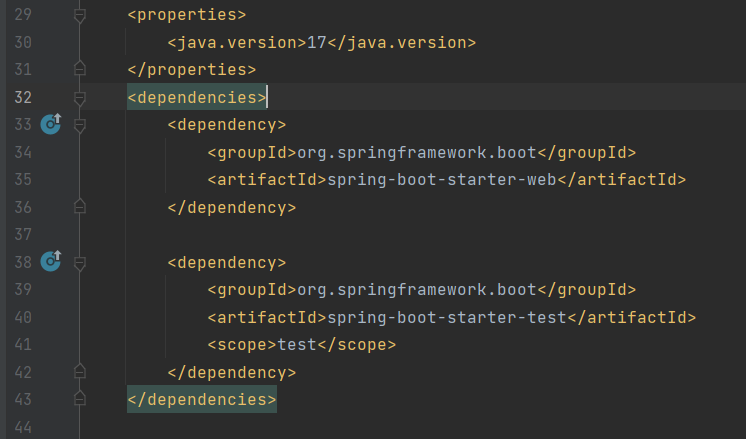The width and height of the screenshot is (746, 439).
Task: Click the closing </properties> tag
Action: 192,70
